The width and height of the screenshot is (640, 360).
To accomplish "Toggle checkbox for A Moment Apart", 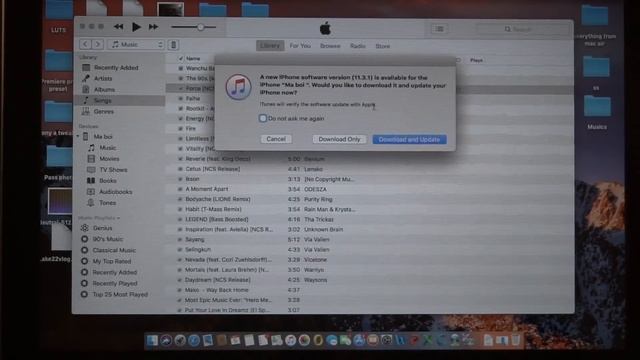I will (180, 189).
